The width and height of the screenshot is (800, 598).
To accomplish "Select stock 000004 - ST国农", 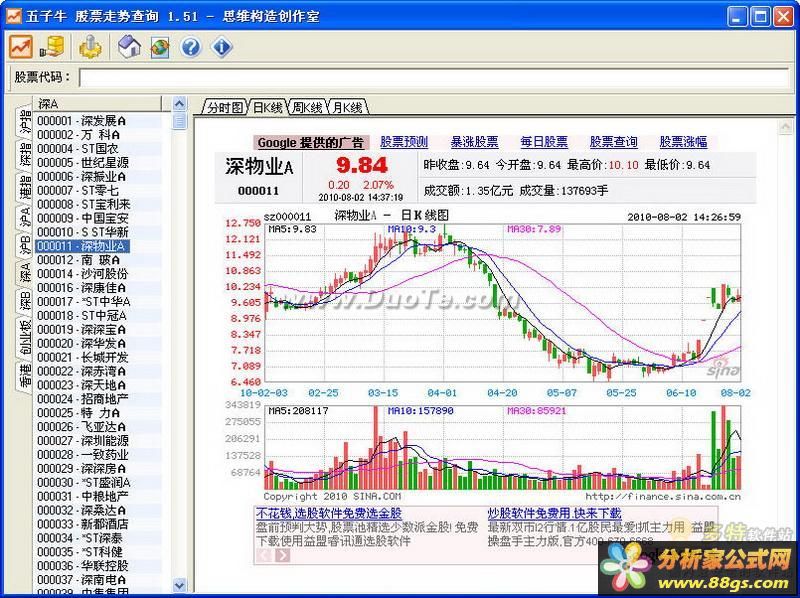I will [x=78, y=148].
